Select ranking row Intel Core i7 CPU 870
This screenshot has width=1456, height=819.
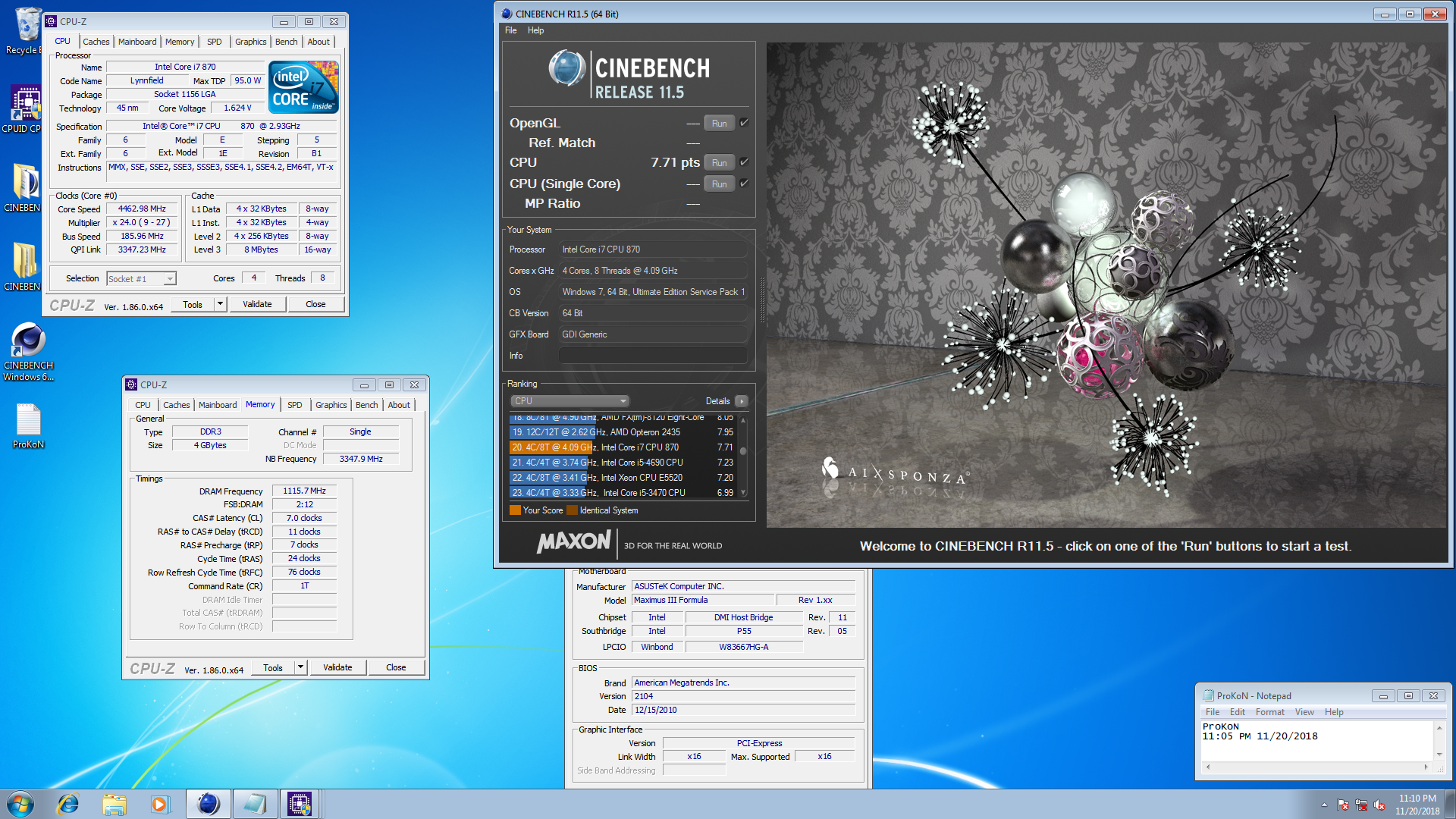(623, 447)
